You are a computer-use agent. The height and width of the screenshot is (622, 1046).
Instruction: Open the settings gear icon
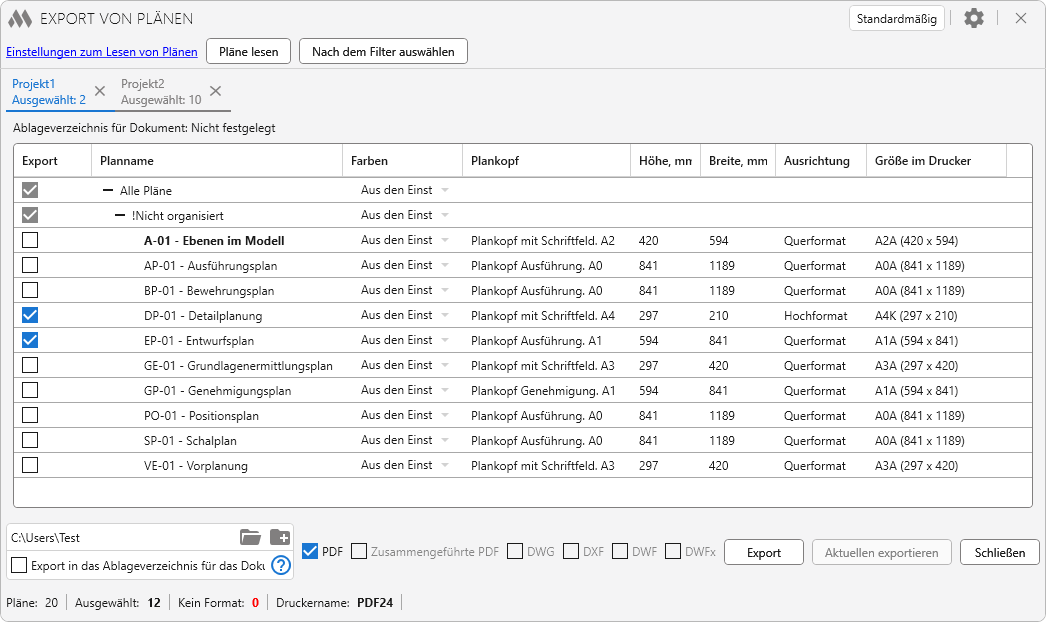[x=973, y=18]
